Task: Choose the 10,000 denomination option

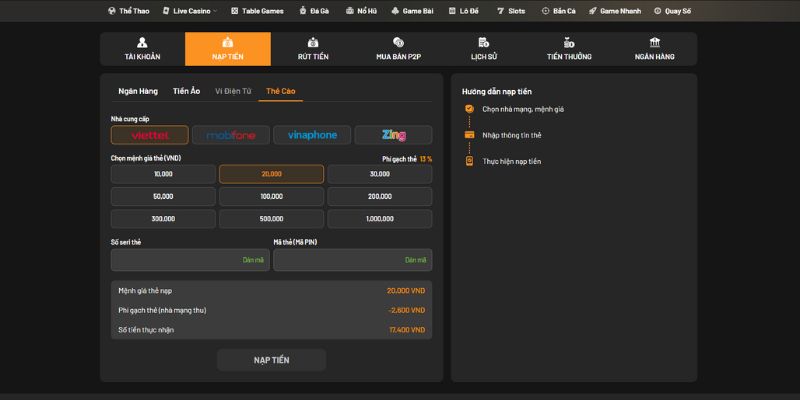Action: [163, 174]
